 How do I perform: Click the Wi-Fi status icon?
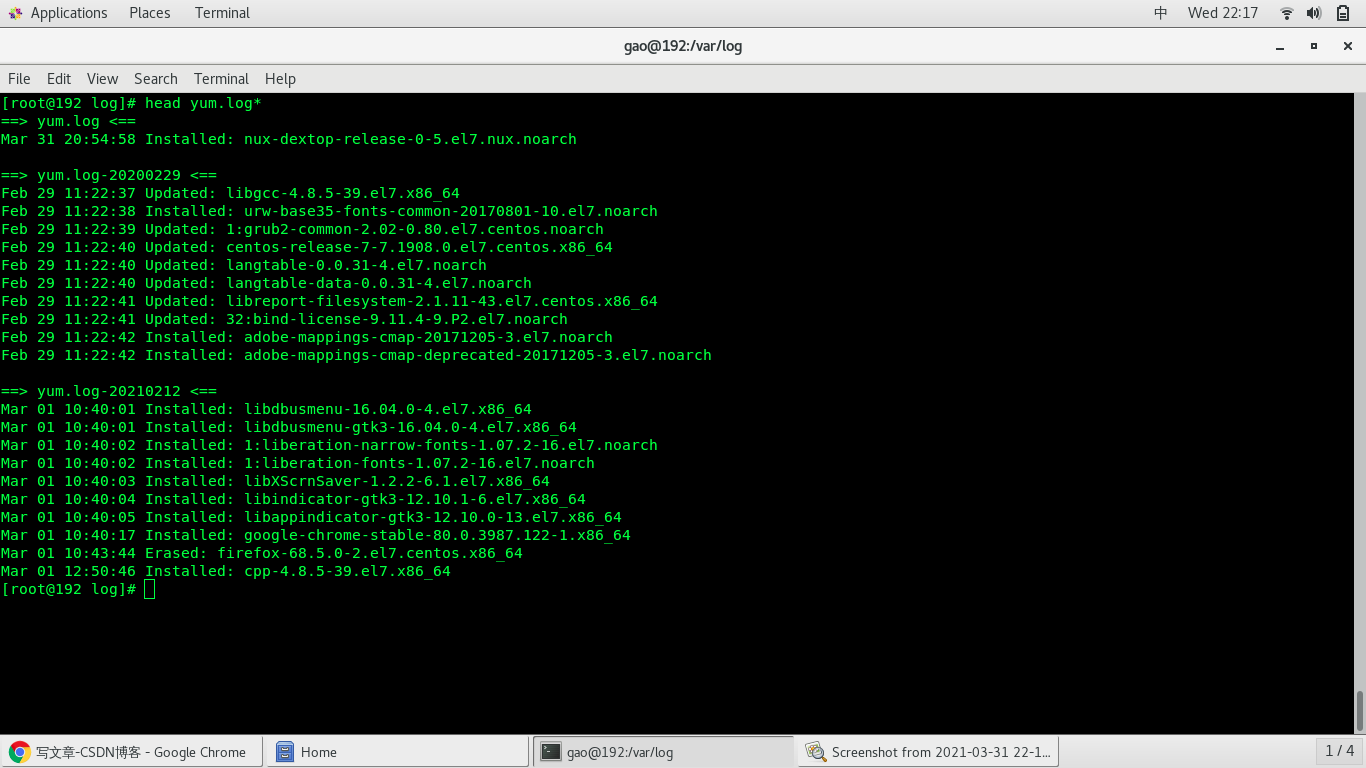pos(1286,13)
